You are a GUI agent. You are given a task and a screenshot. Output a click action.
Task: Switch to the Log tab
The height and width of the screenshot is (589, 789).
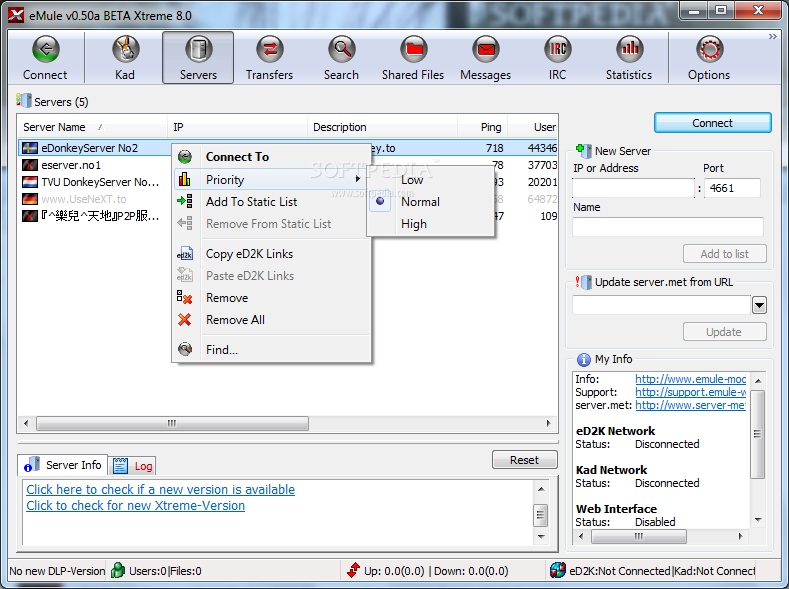pos(133,466)
